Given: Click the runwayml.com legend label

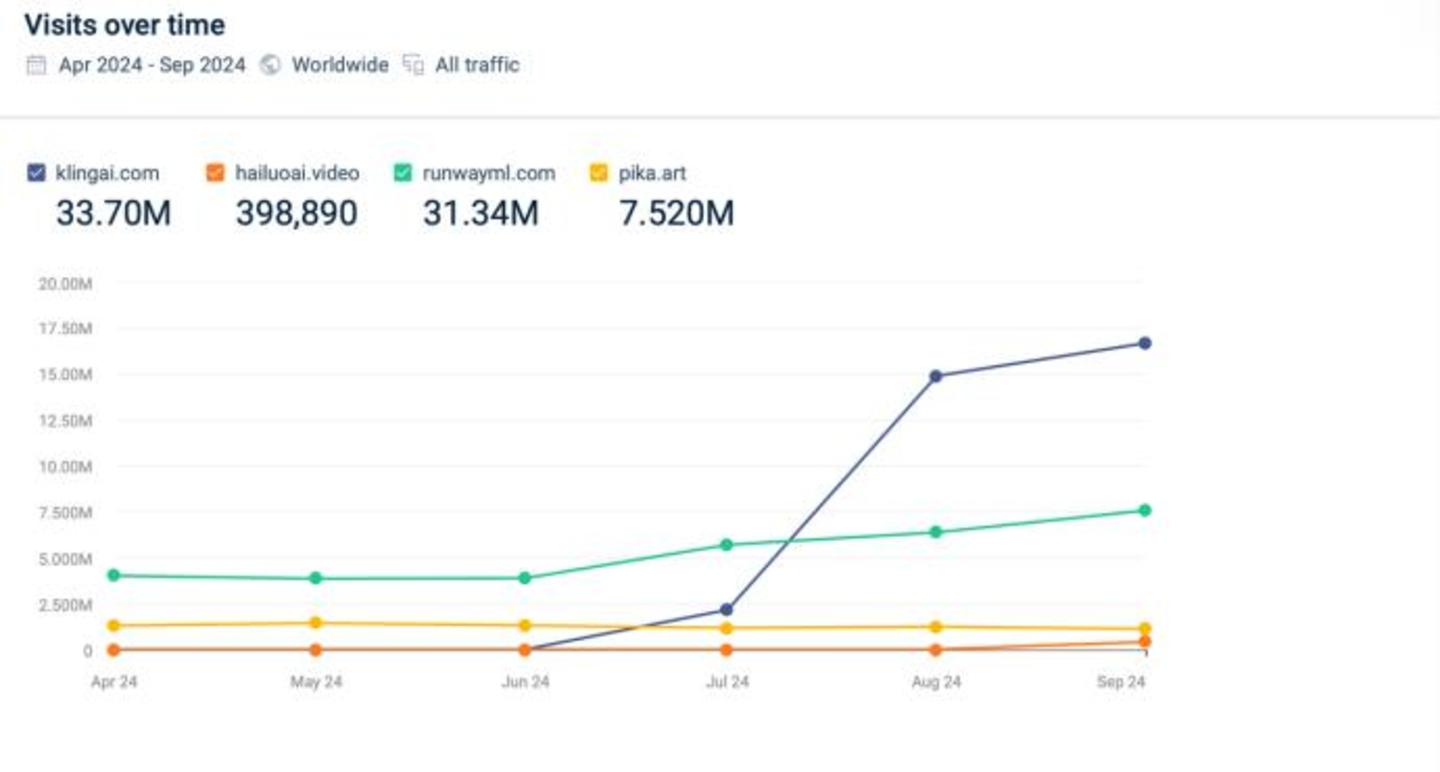Looking at the screenshot, I should point(488,173).
